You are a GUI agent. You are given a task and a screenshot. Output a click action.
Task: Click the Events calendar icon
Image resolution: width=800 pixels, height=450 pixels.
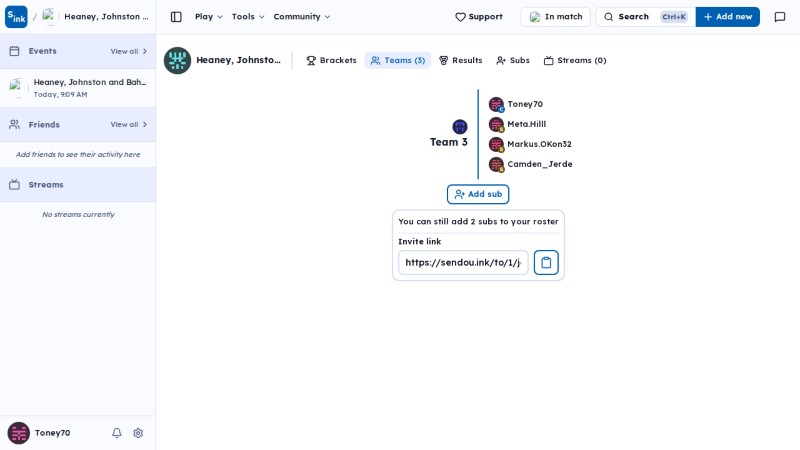click(14, 51)
